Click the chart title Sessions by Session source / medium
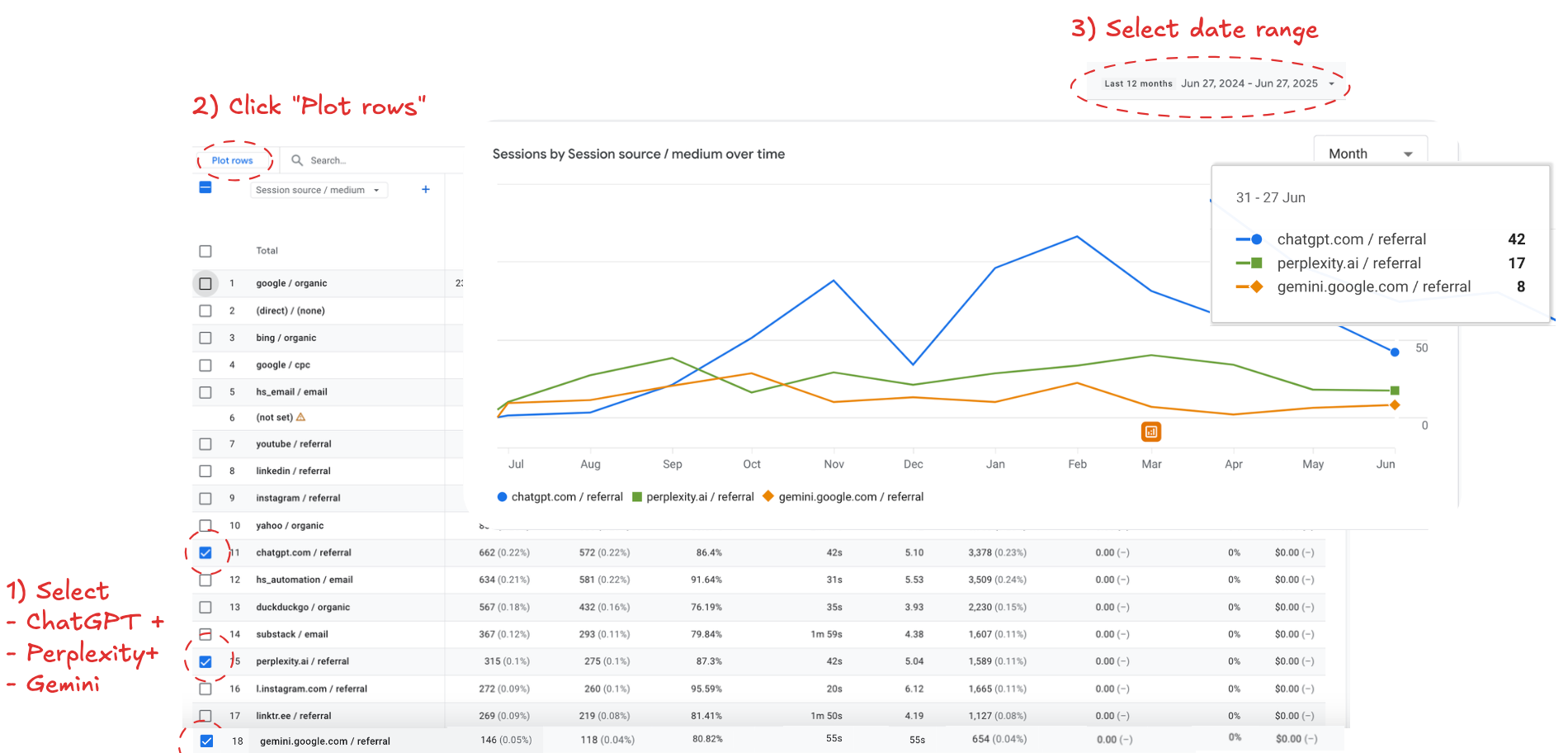This screenshot has width=1568, height=753. [x=639, y=154]
